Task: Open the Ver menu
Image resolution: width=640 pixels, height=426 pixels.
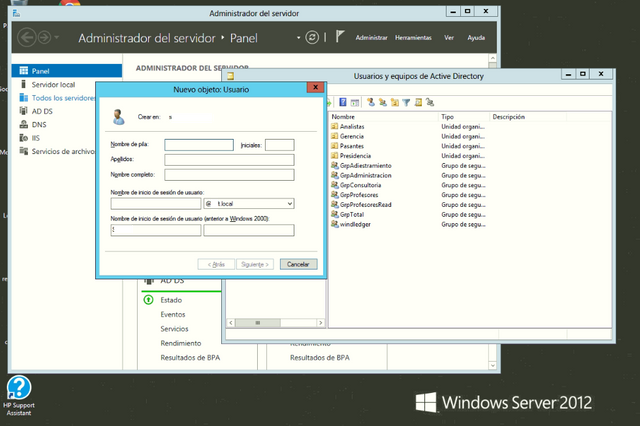Action: click(x=449, y=38)
